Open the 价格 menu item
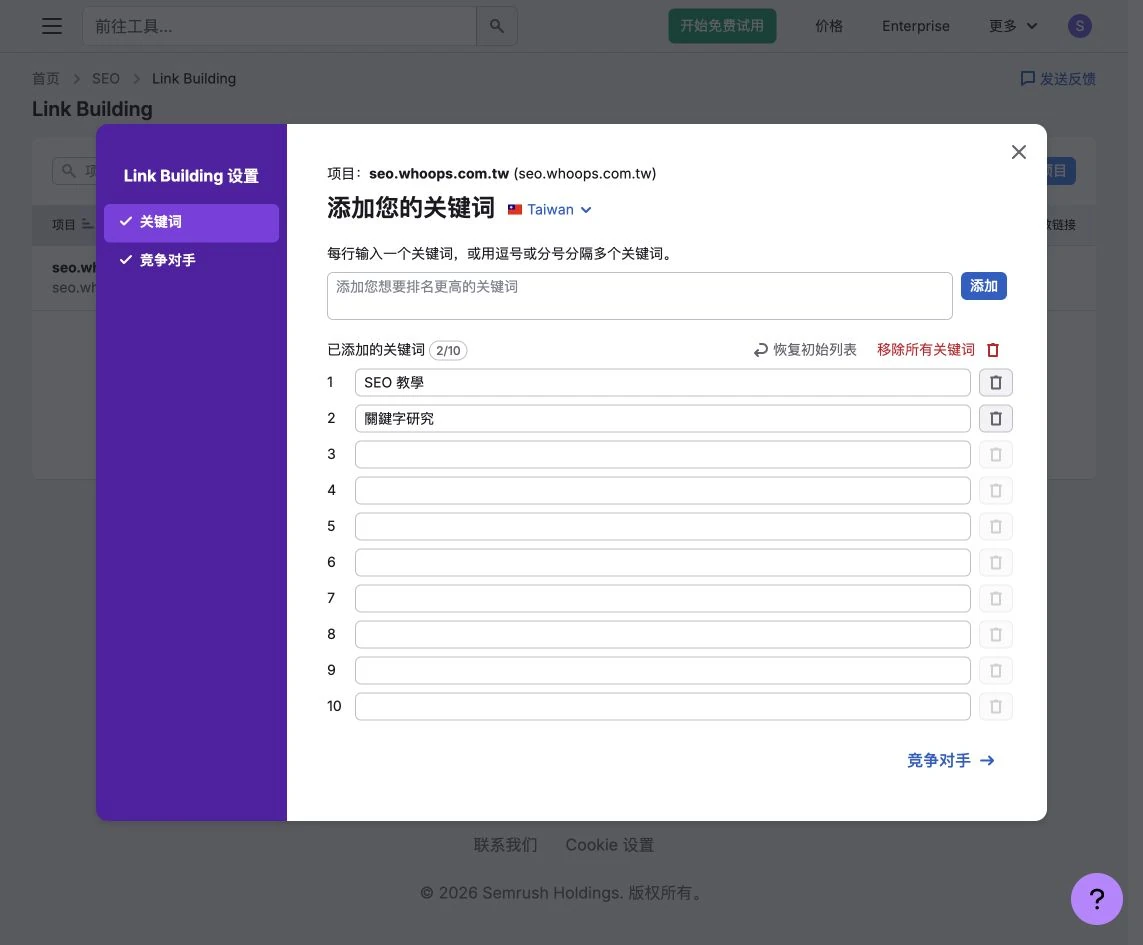The width and height of the screenshot is (1143, 945). click(829, 26)
